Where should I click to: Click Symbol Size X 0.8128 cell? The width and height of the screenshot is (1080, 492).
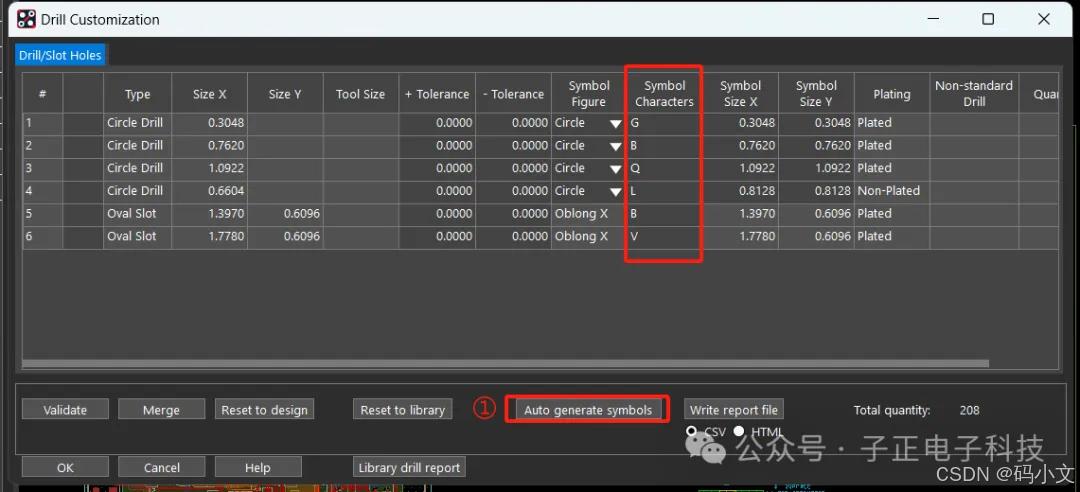pos(740,192)
